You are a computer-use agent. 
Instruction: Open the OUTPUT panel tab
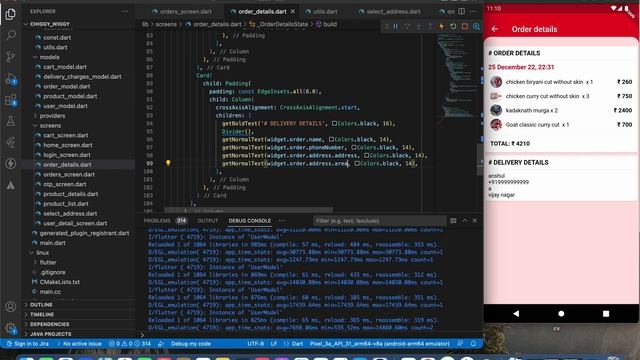(208, 220)
